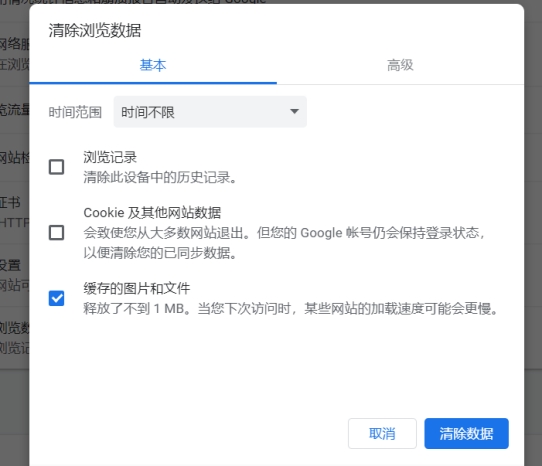
Task: Click the 释放了不到 1 MB description
Action: pyautogui.click(x=290, y=308)
